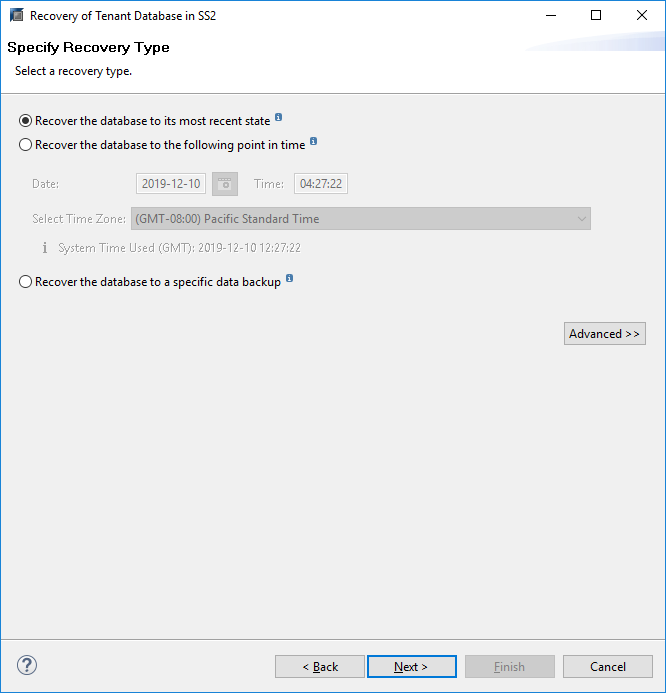This screenshot has width=666, height=693.
Task: Cancel the recovery wizard
Action: click(x=608, y=667)
